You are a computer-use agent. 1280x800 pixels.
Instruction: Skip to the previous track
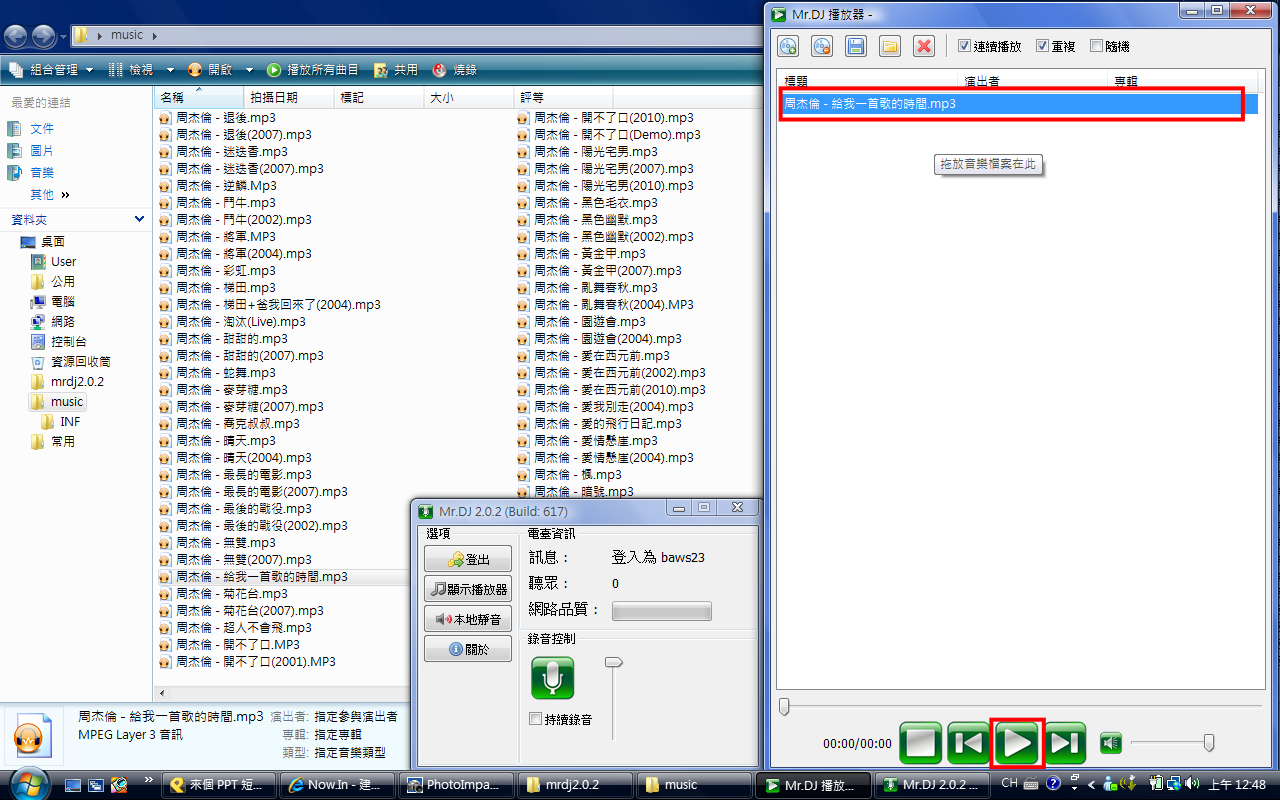[969, 743]
